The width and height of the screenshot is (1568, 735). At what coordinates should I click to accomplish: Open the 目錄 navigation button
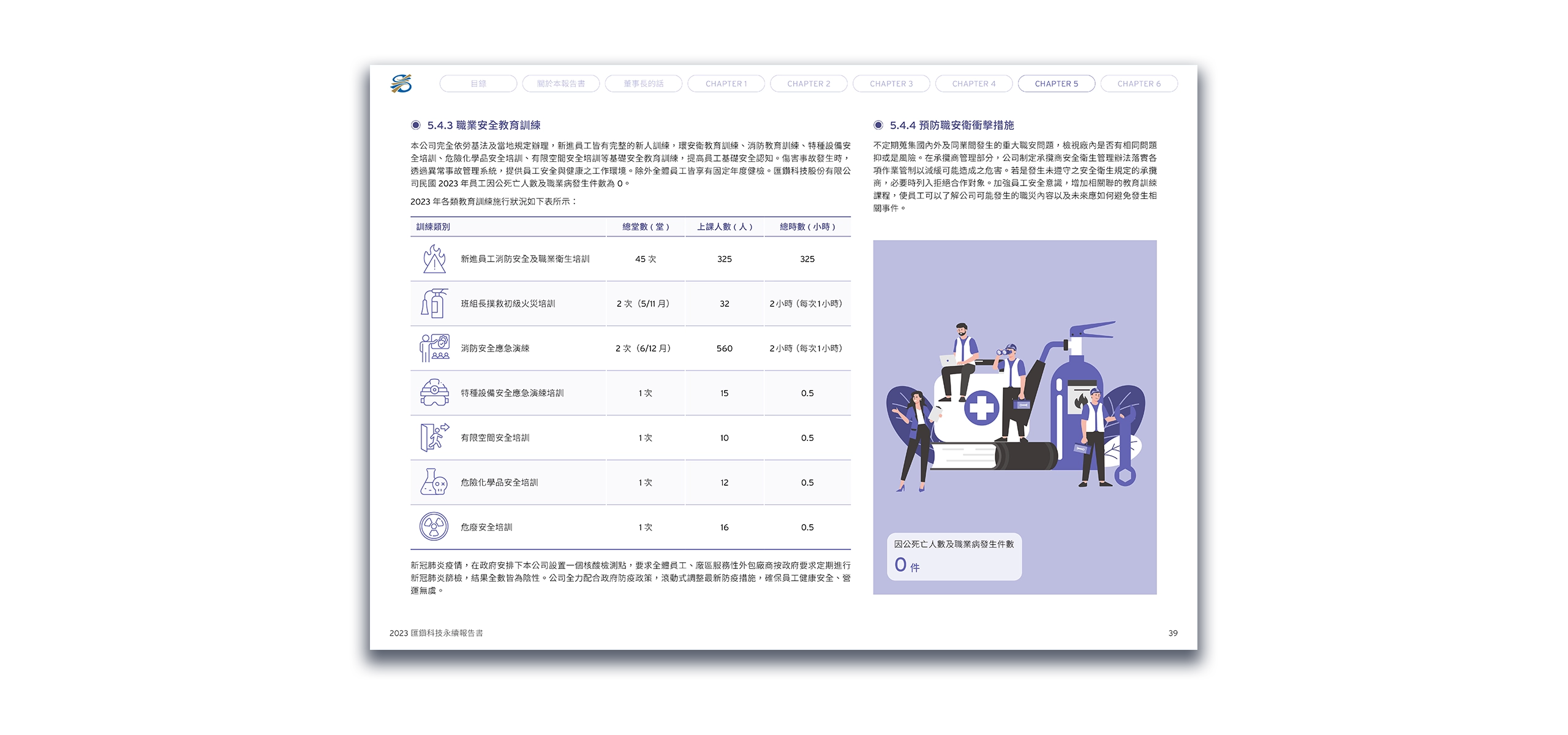(x=478, y=85)
